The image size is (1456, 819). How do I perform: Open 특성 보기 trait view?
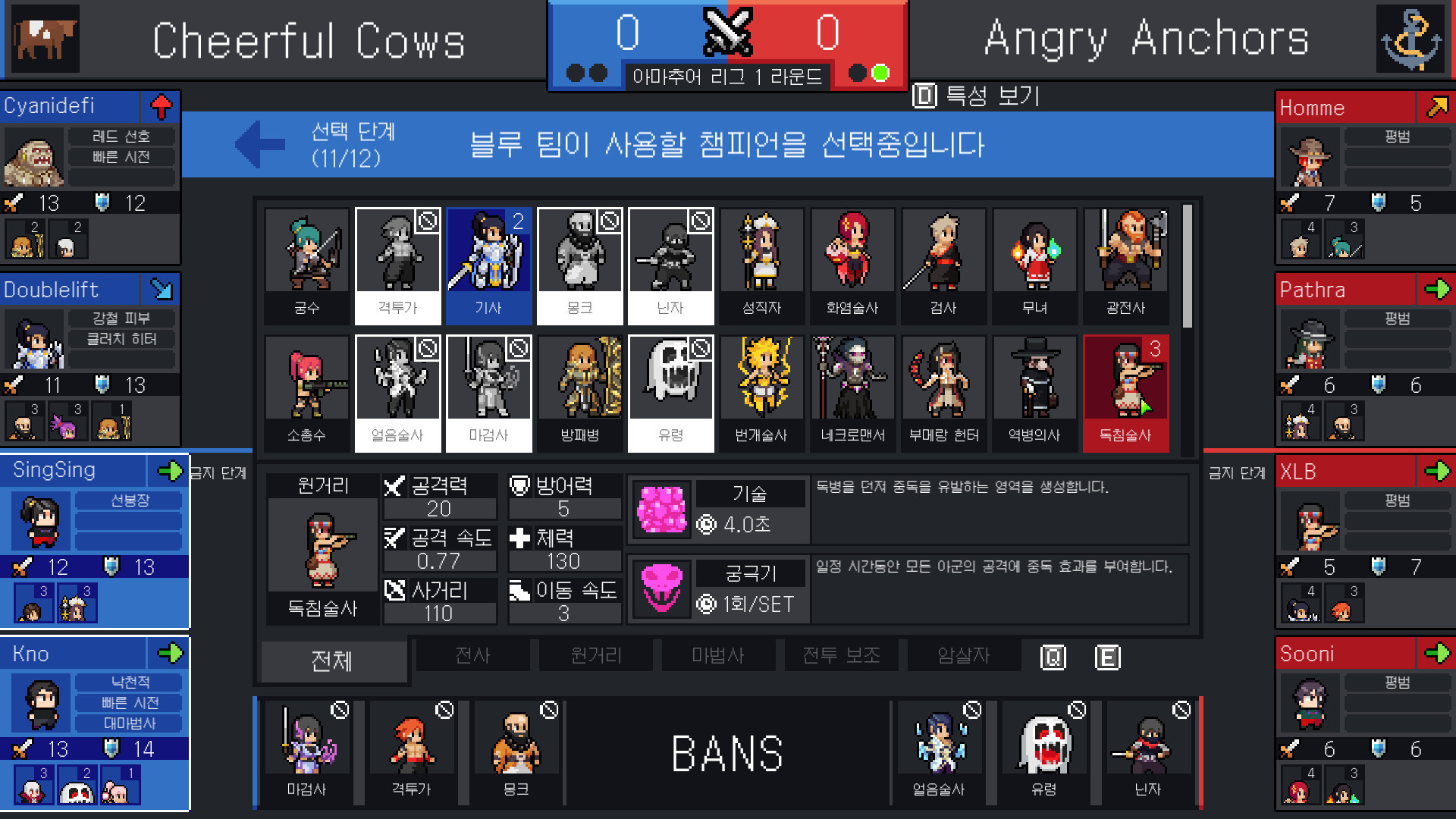tap(977, 96)
